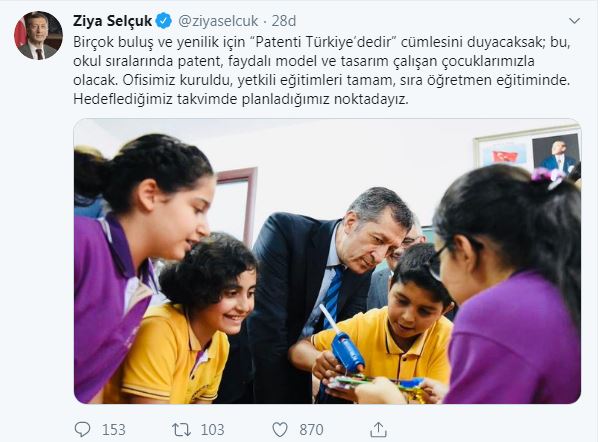Open the share upload-arrow icon
This screenshot has height=442, width=600.
click(378, 429)
